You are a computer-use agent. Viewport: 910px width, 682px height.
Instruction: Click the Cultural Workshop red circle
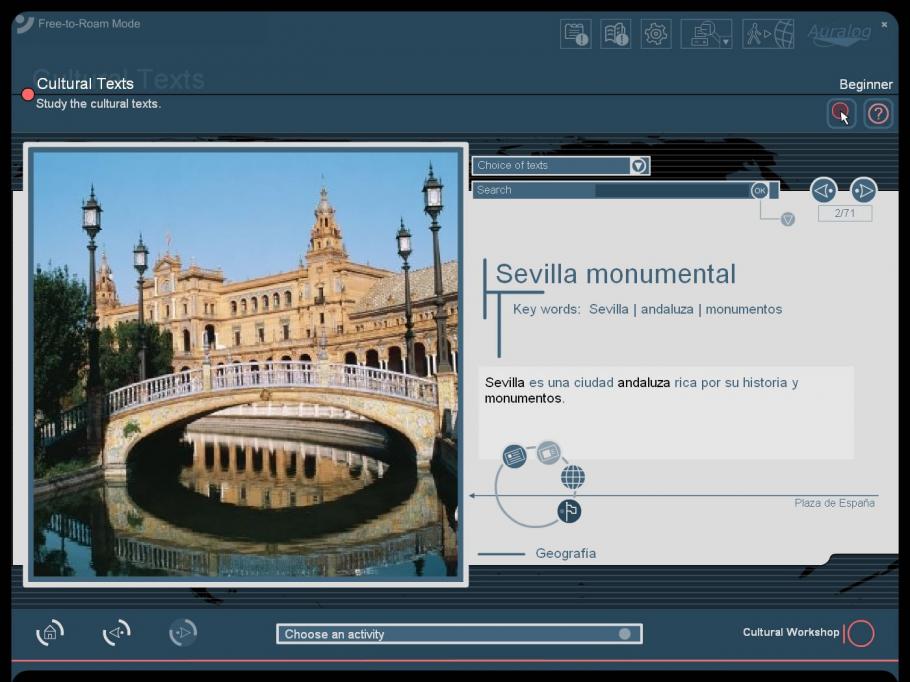(x=860, y=633)
